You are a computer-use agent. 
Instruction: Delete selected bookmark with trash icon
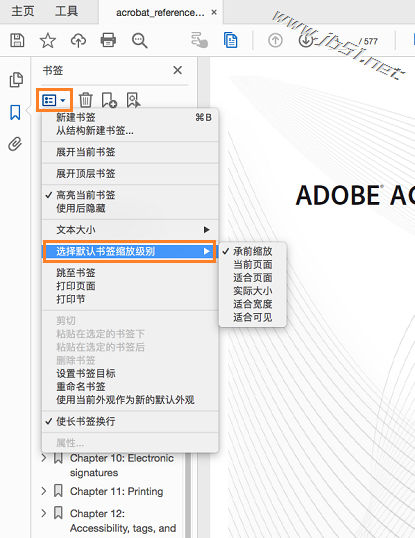click(x=85, y=100)
